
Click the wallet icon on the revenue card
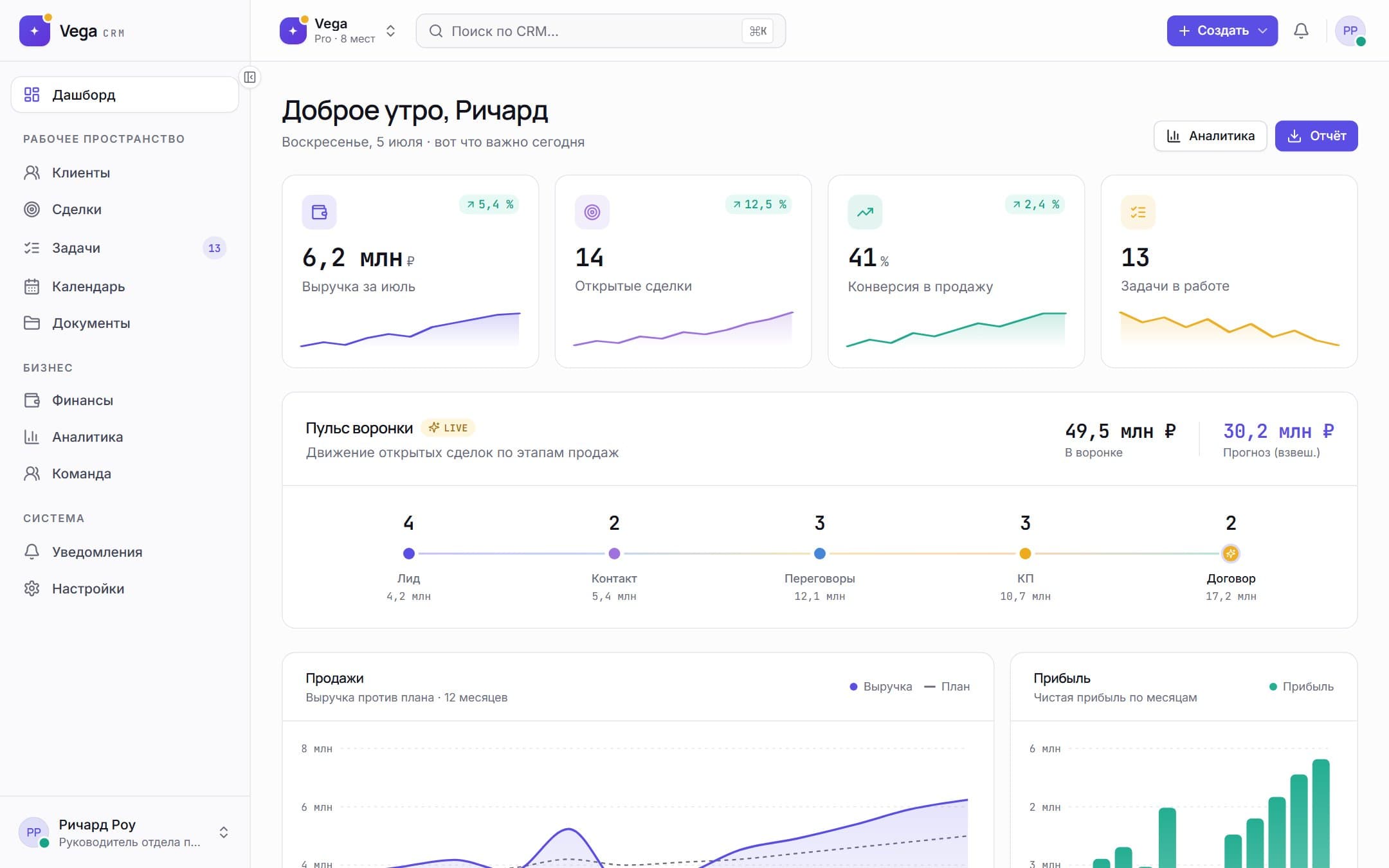pyautogui.click(x=319, y=212)
